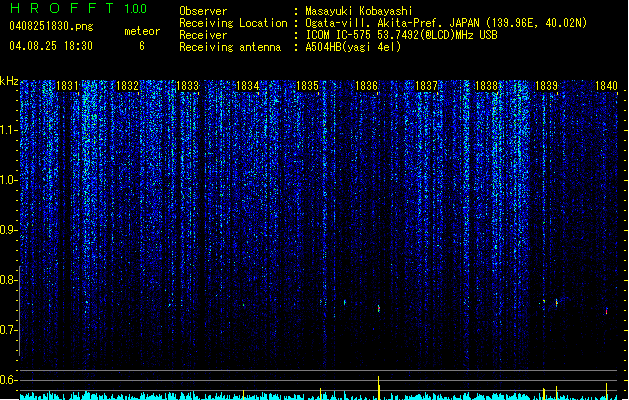Click the 1.1 kHz axis label
The width and height of the screenshot is (629, 400).
point(8,130)
